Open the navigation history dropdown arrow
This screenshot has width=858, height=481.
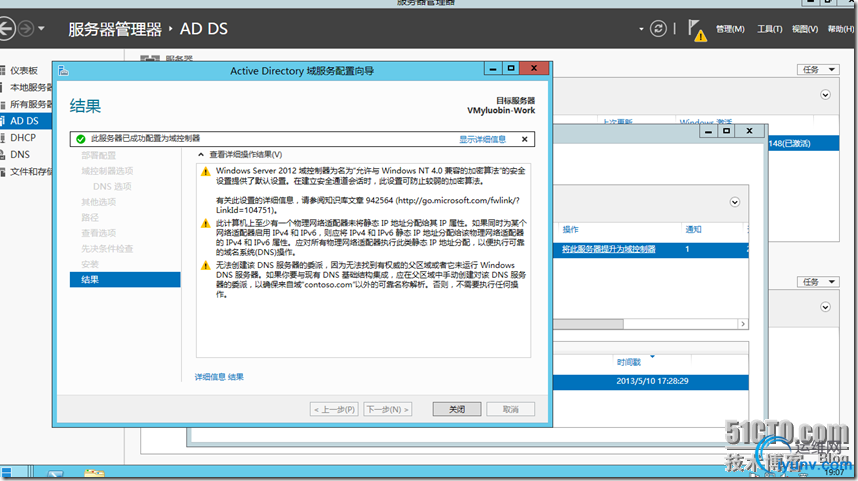coord(42,28)
